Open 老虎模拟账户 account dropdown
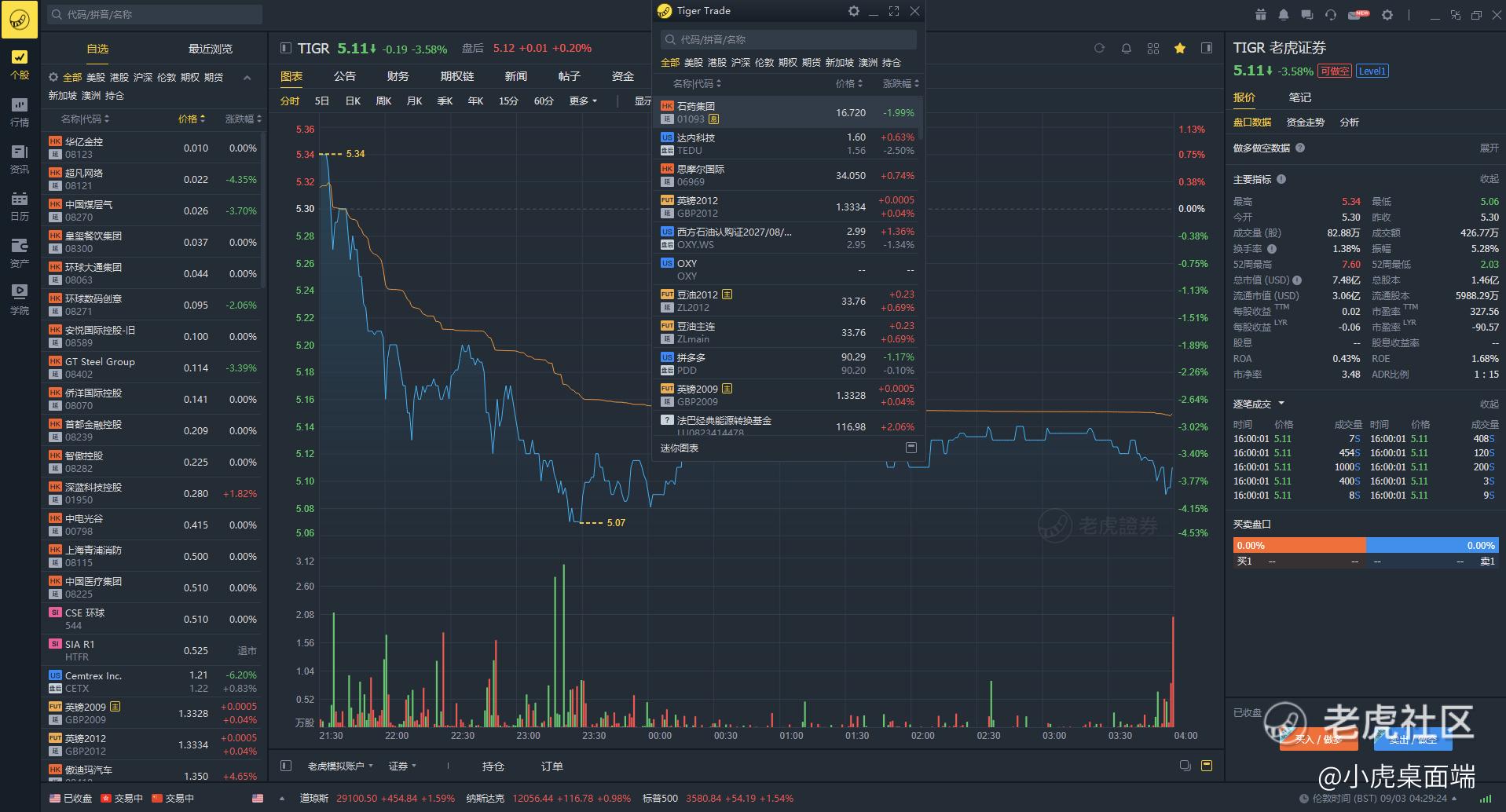Screen dimensions: 1506x812 click(340, 766)
